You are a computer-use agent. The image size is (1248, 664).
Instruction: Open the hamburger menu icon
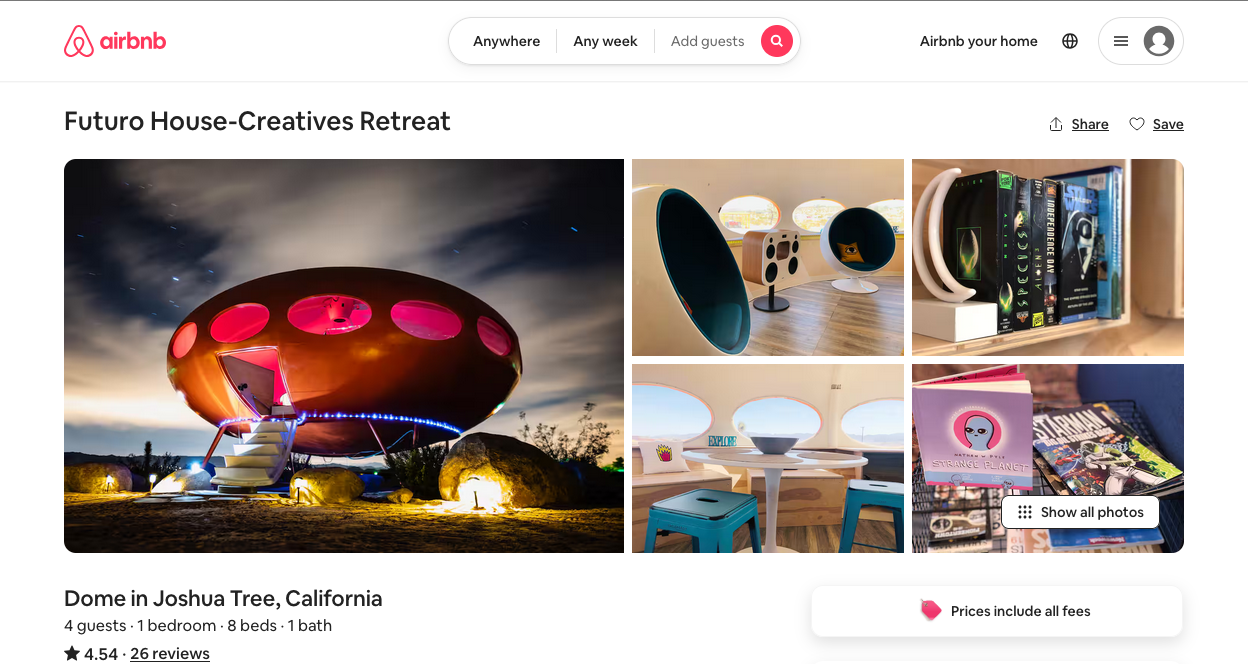click(x=1121, y=41)
